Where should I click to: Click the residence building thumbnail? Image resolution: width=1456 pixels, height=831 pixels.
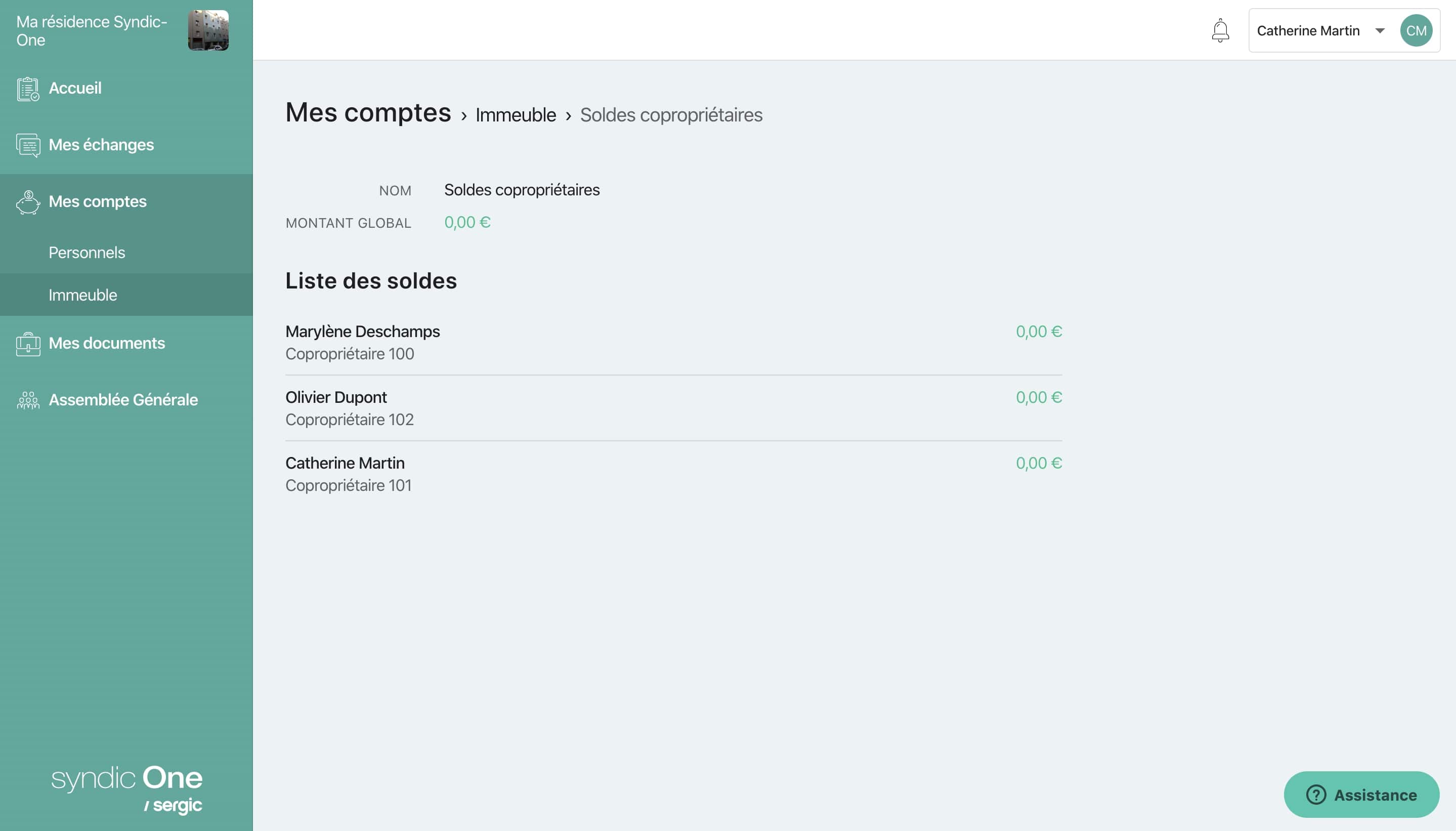pos(209,30)
